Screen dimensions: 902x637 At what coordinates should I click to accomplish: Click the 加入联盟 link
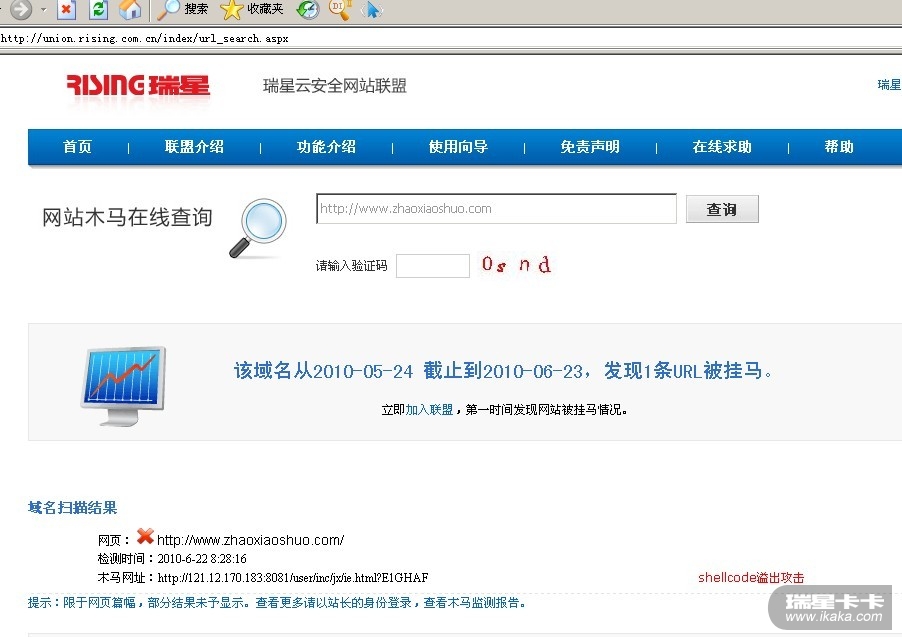click(429, 410)
